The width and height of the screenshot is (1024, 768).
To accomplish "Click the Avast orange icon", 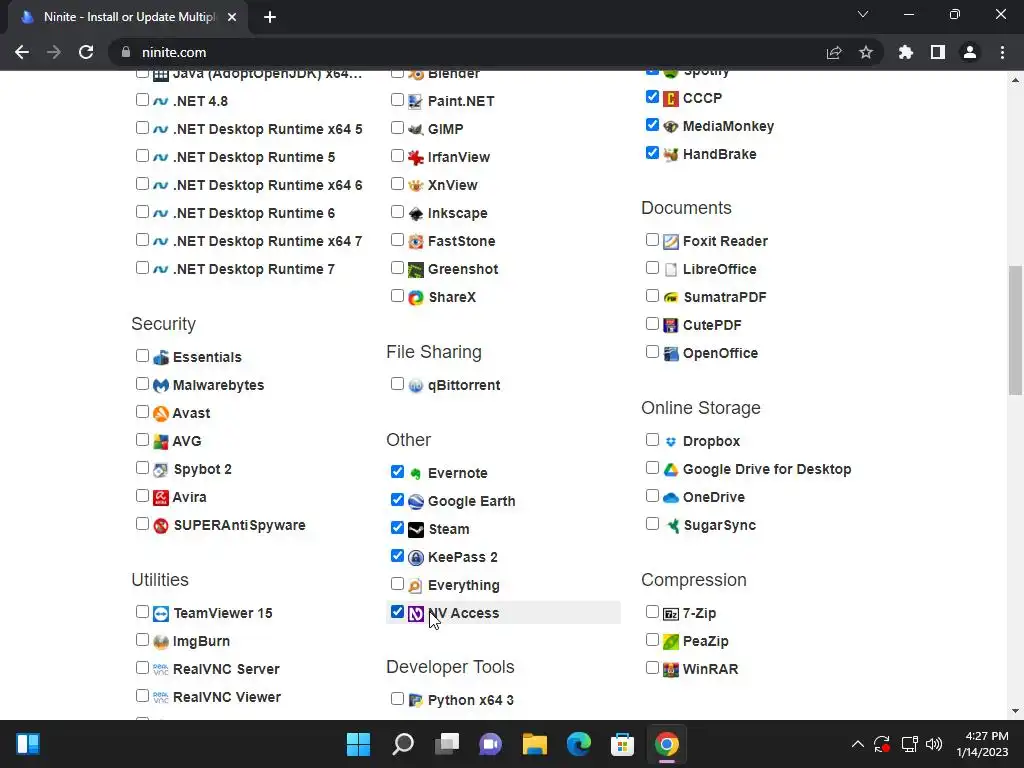I will pyautogui.click(x=161, y=413).
